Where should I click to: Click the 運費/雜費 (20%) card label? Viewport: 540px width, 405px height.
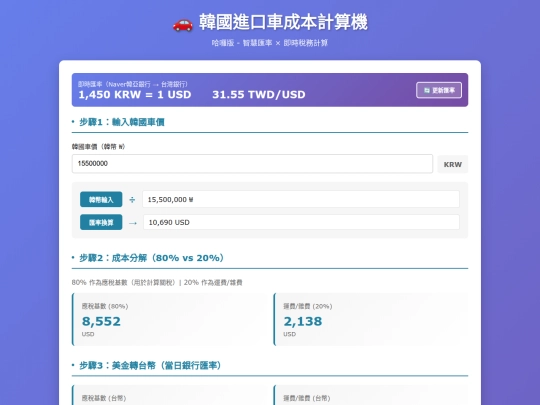pos(308,306)
